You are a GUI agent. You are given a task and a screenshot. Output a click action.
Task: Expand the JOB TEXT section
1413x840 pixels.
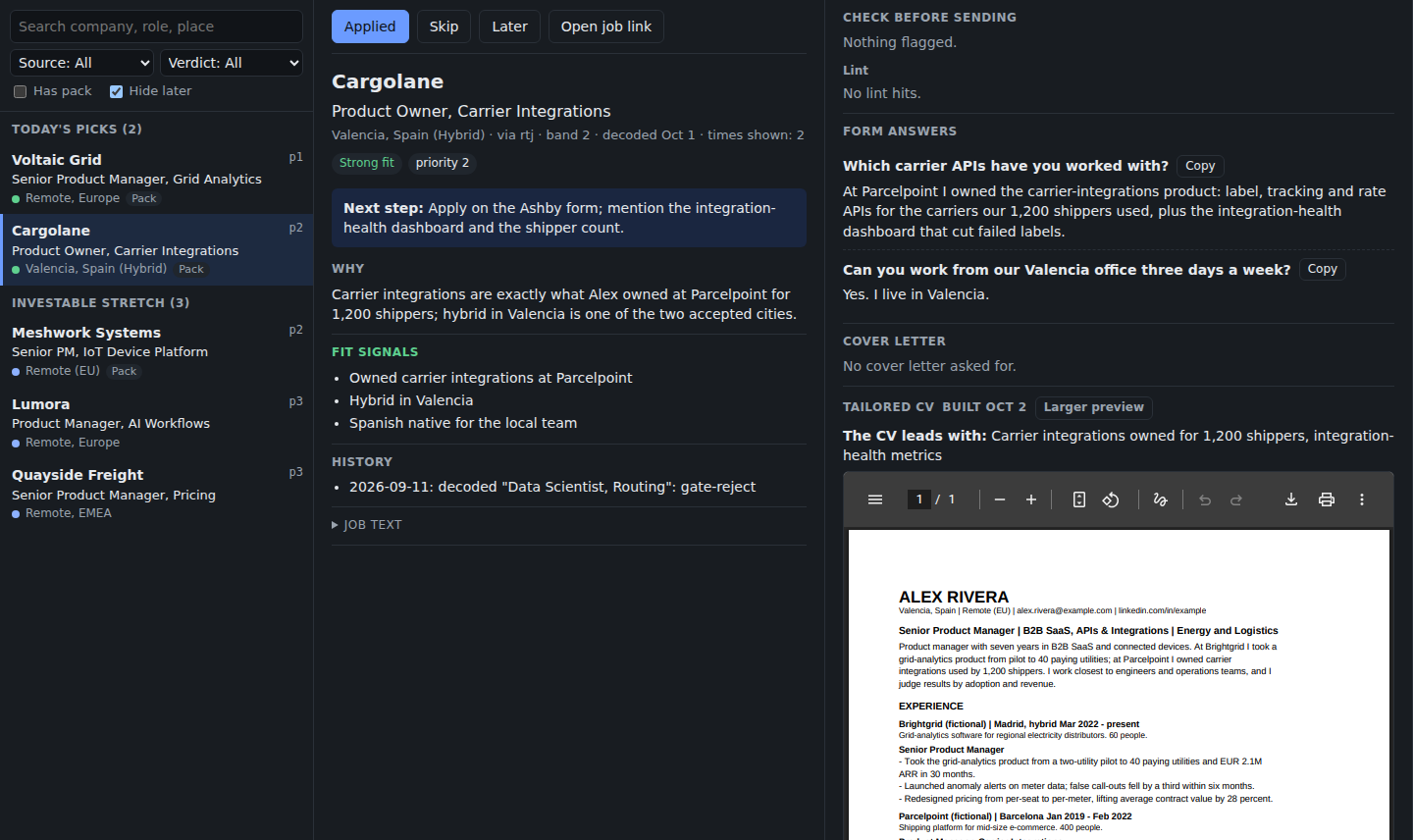click(367, 525)
